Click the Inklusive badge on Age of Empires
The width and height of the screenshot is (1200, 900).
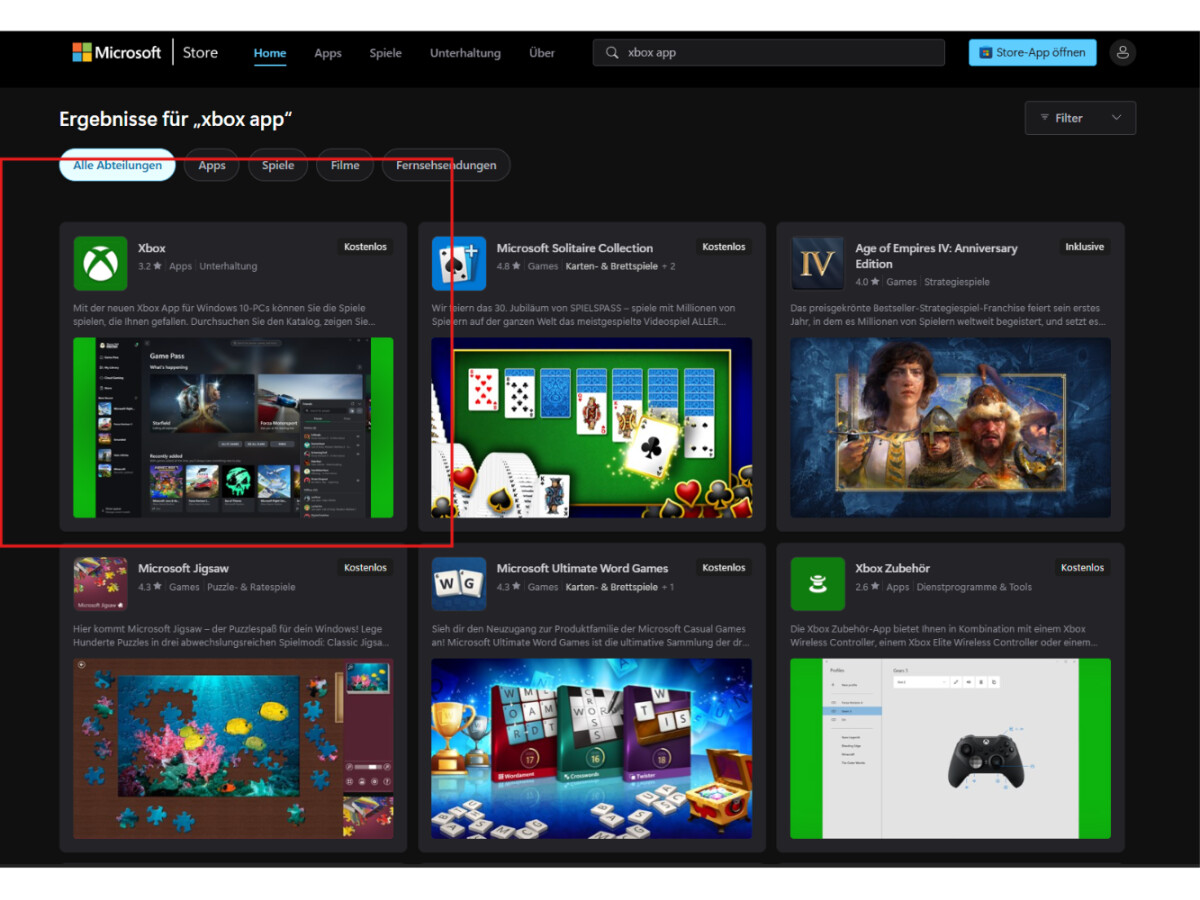tap(1085, 246)
